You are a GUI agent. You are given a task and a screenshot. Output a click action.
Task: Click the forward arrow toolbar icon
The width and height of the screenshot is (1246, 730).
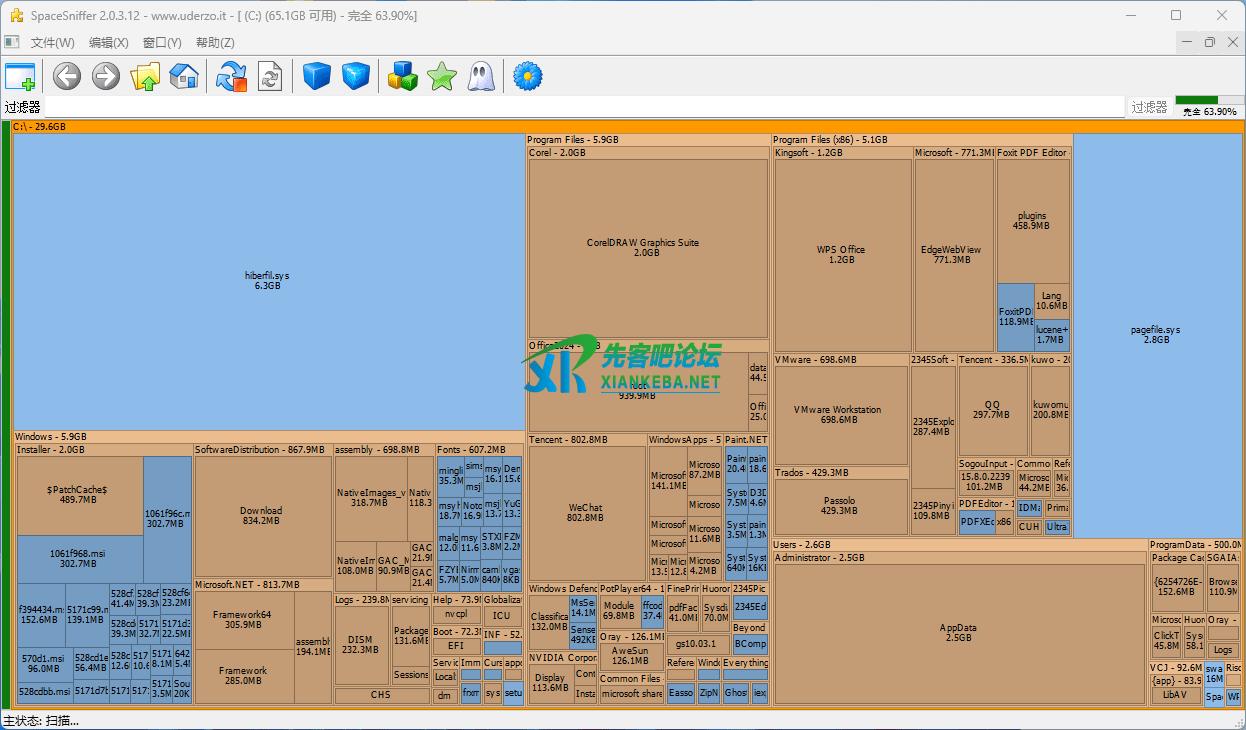coord(106,76)
